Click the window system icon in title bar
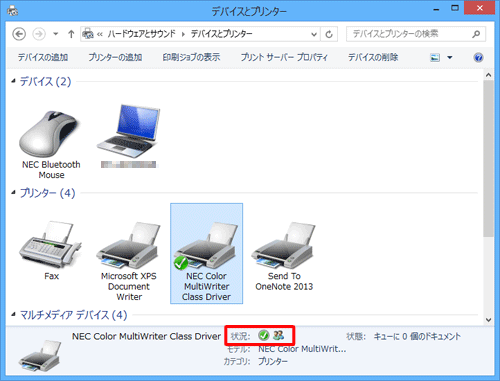500x381 pixels. click(x=13, y=11)
